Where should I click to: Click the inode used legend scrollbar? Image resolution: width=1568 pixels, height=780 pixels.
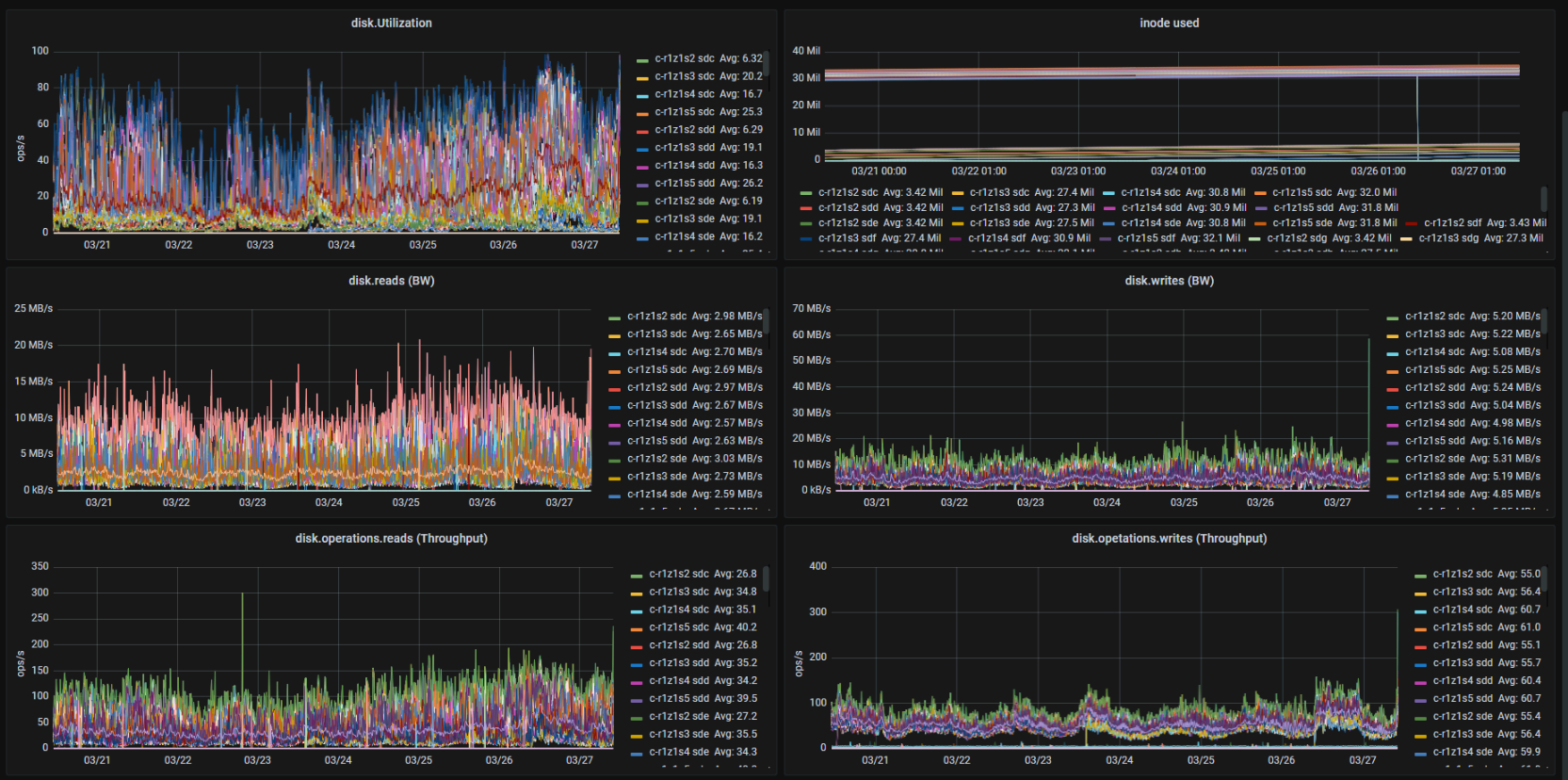(x=1544, y=198)
